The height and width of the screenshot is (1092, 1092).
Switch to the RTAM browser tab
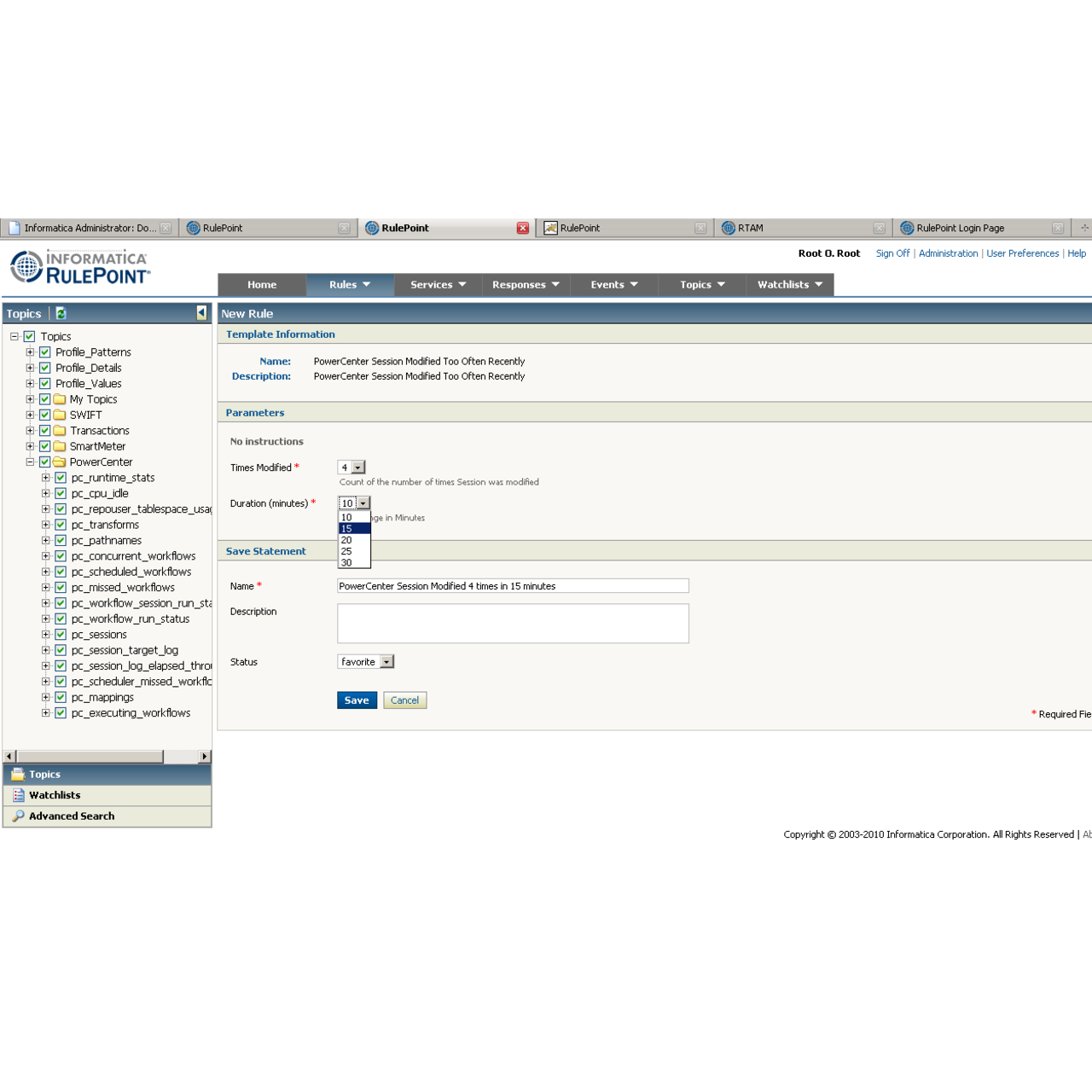[804, 228]
